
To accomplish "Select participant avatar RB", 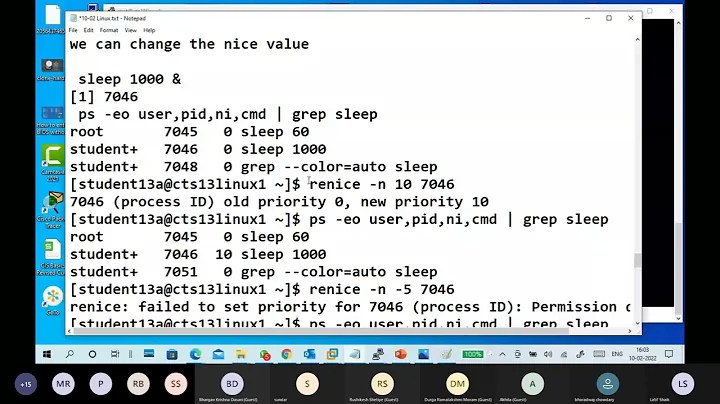I will click(x=138, y=384).
